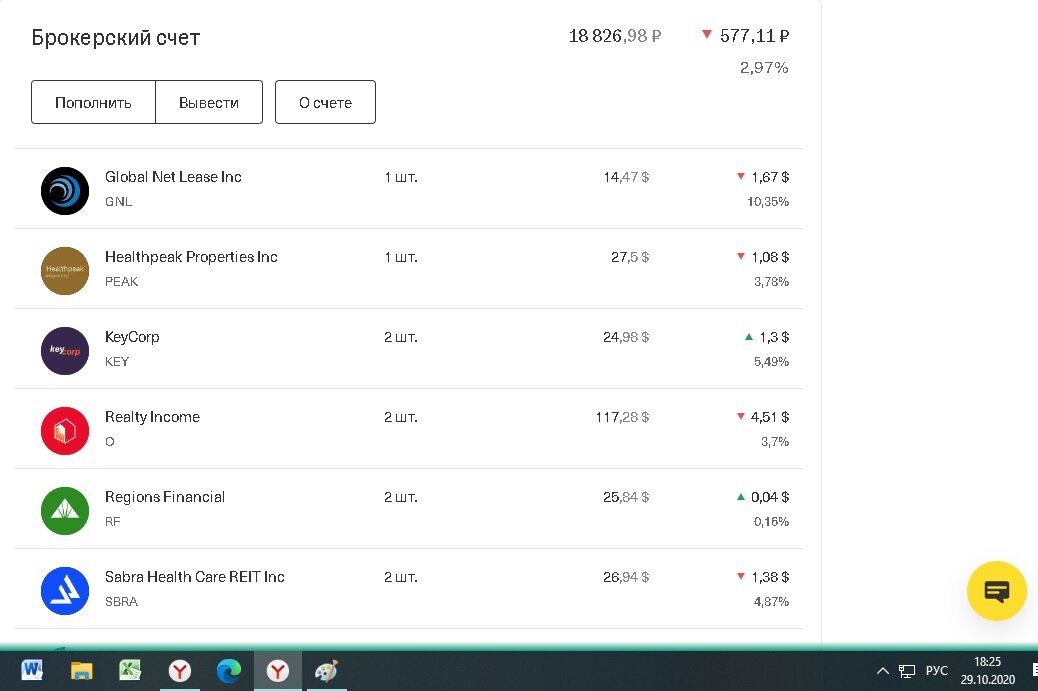Open the KeyCorp position
Viewport: 1038px width, 691px height.
[410, 349]
